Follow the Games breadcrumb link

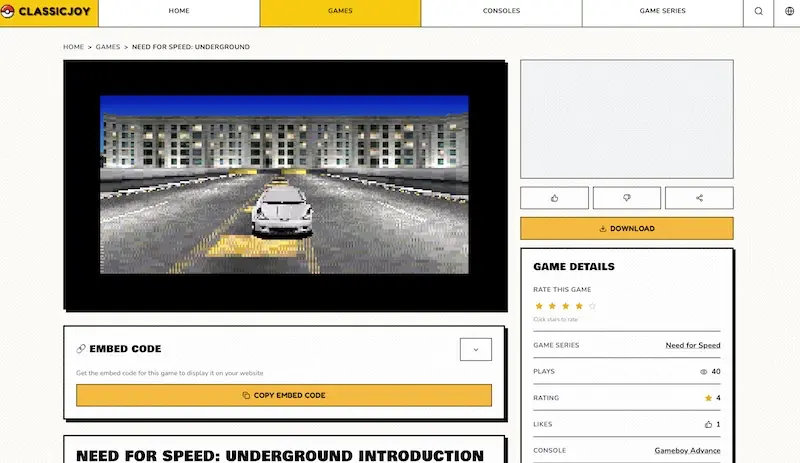coord(108,46)
